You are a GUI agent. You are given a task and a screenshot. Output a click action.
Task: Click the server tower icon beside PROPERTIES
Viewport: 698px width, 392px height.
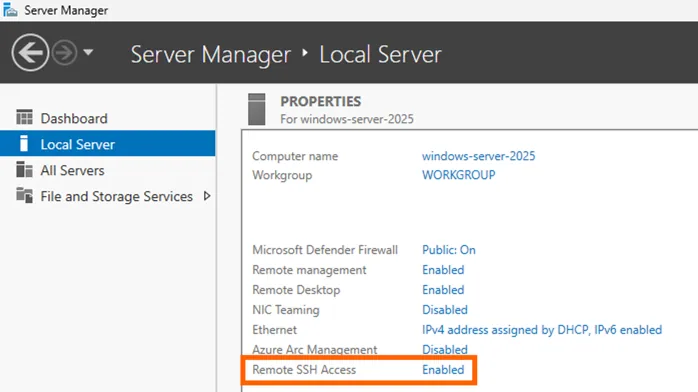coord(256,109)
